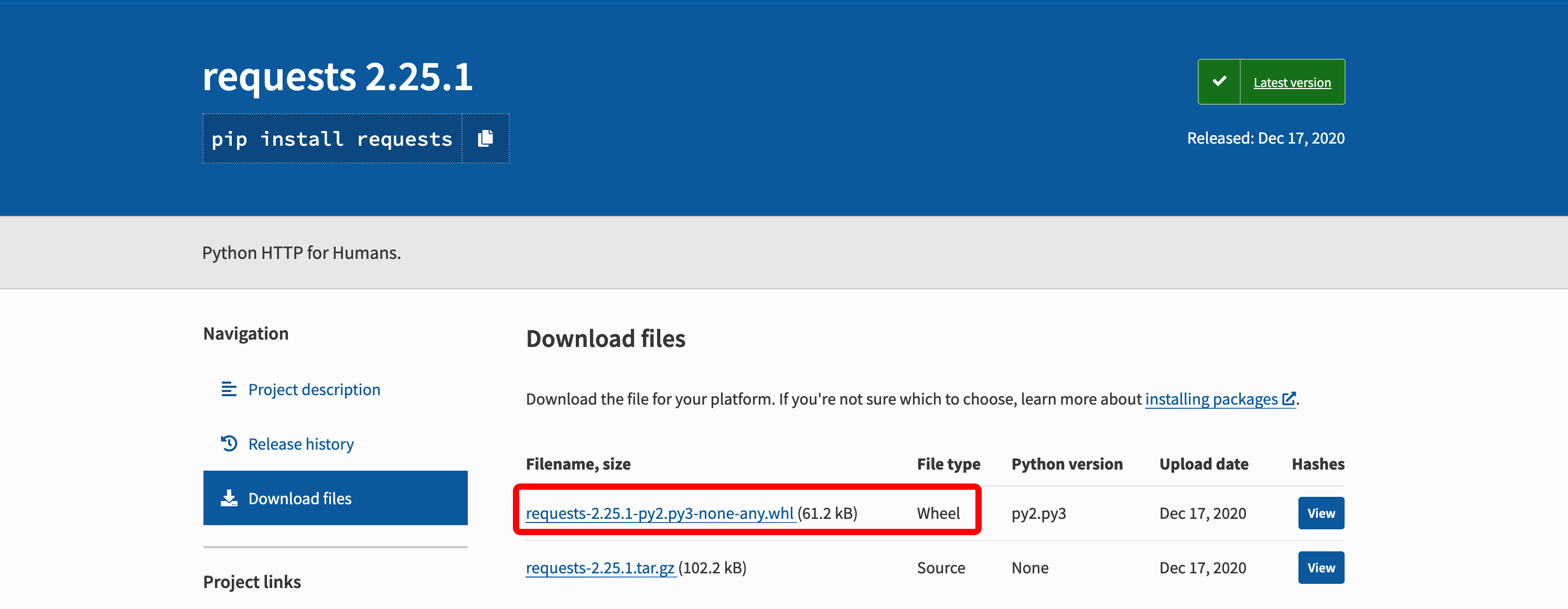Click the green checkmark icon
This screenshot has height=609, width=1568.
click(1219, 82)
